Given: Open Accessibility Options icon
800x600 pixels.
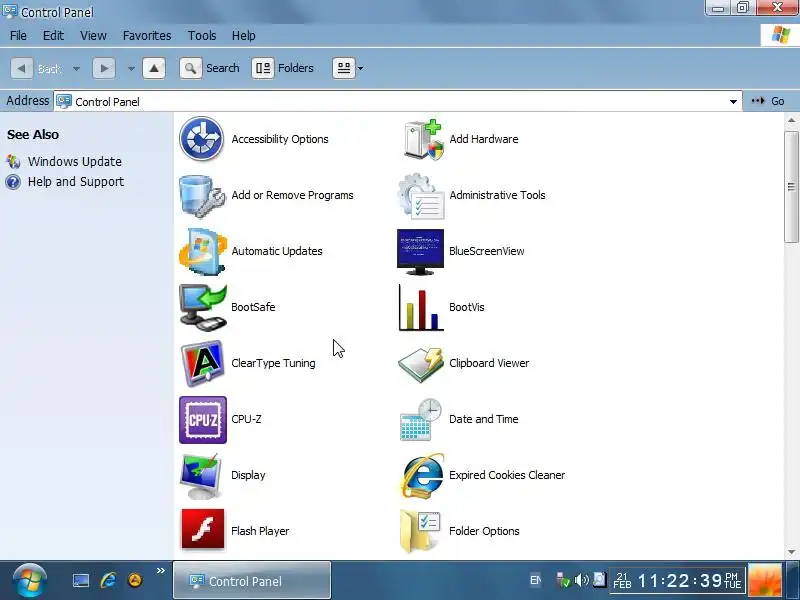Looking at the screenshot, I should (202, 139).
